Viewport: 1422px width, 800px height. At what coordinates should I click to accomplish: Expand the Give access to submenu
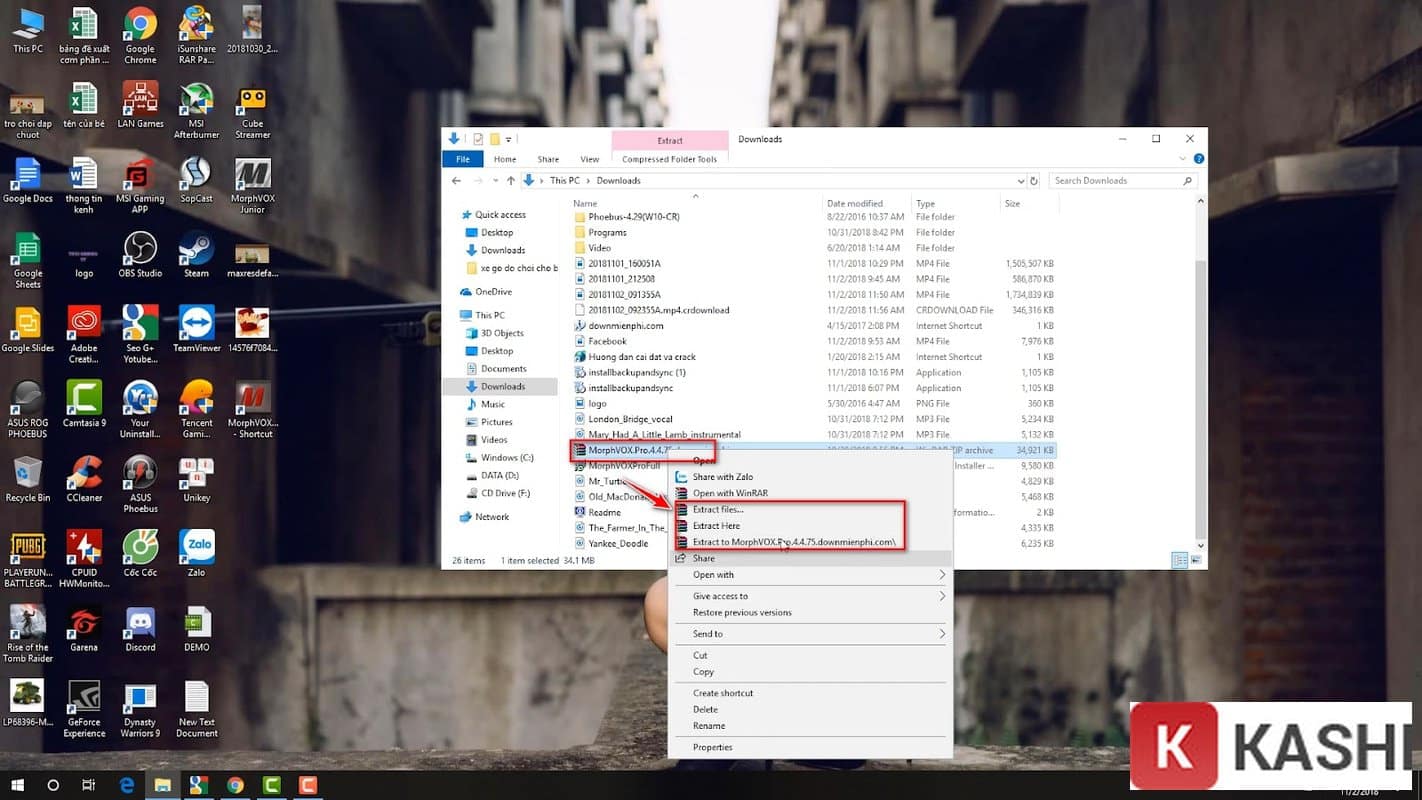point(720,596)
